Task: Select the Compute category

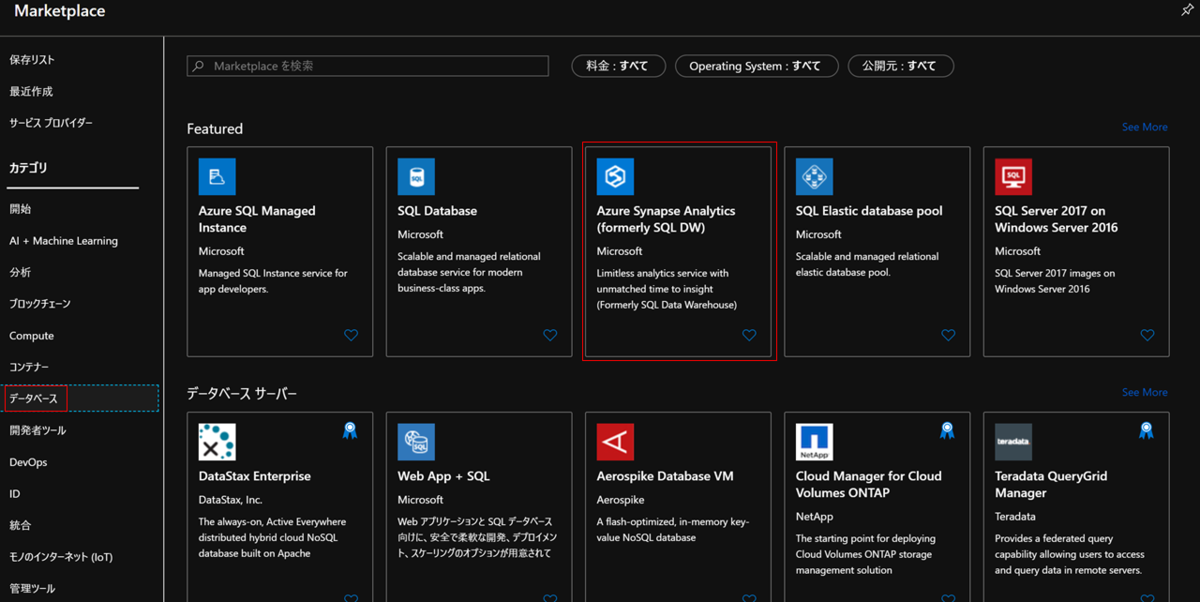Action: [x=32, y=336]
